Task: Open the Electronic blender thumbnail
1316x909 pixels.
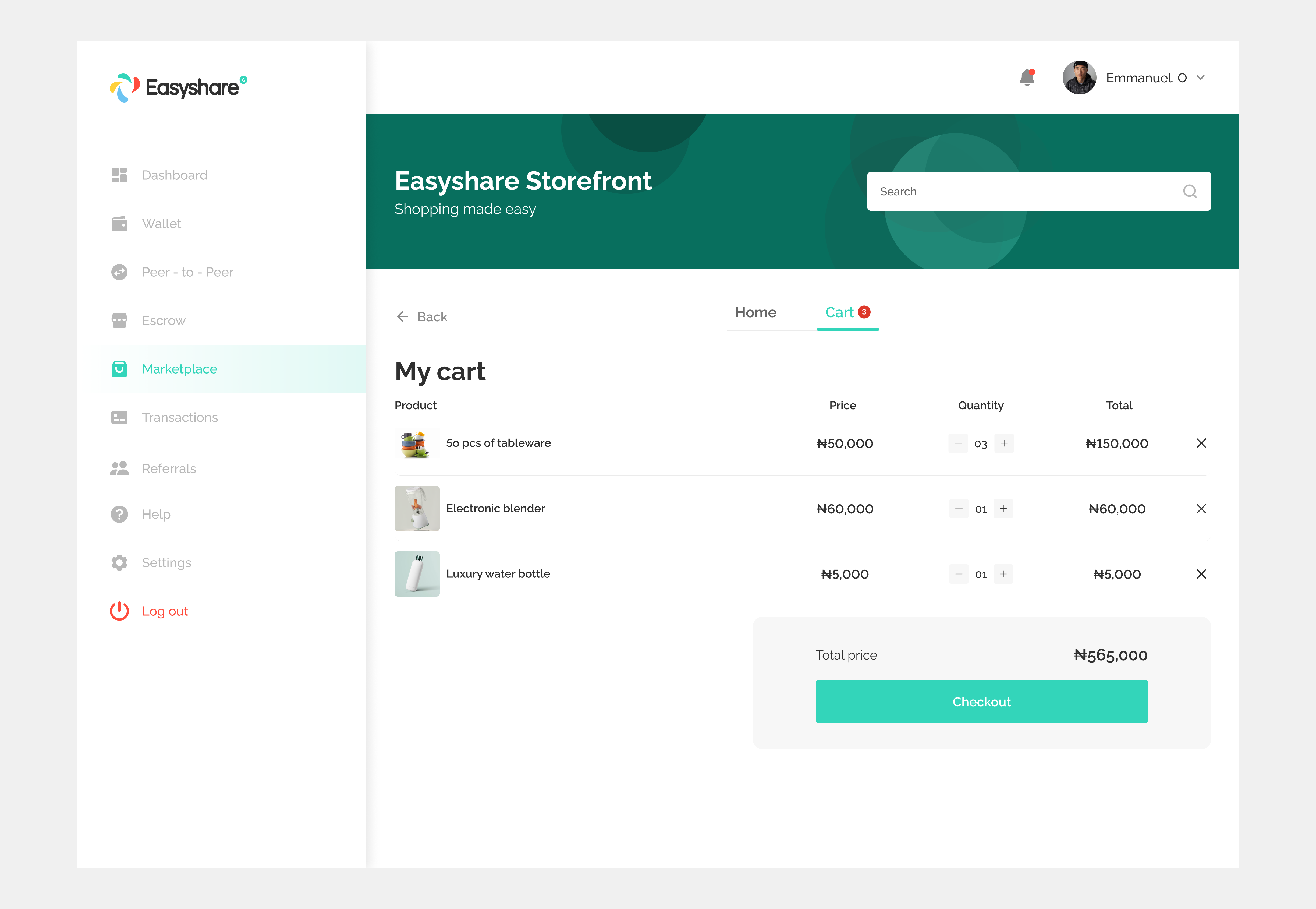Action: (417, 509)
